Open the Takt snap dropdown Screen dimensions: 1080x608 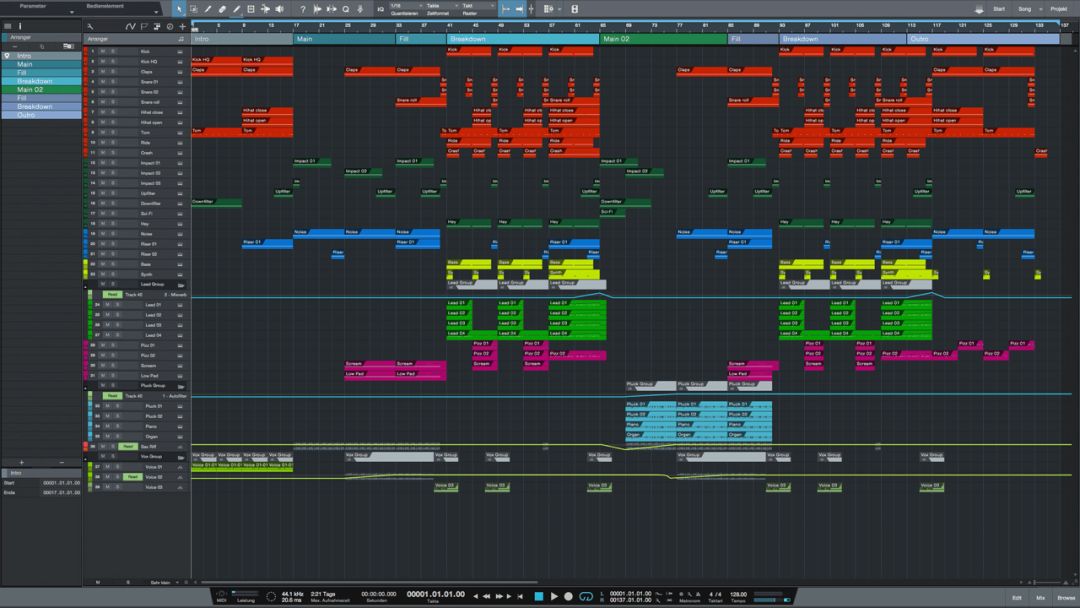coord(473,5)
